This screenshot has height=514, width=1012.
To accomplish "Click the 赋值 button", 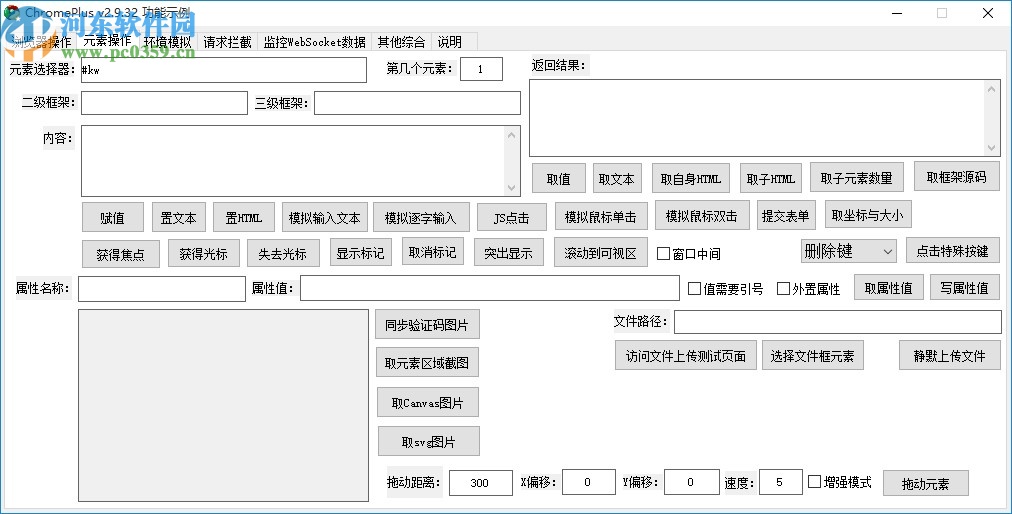I will click(112, 218).
